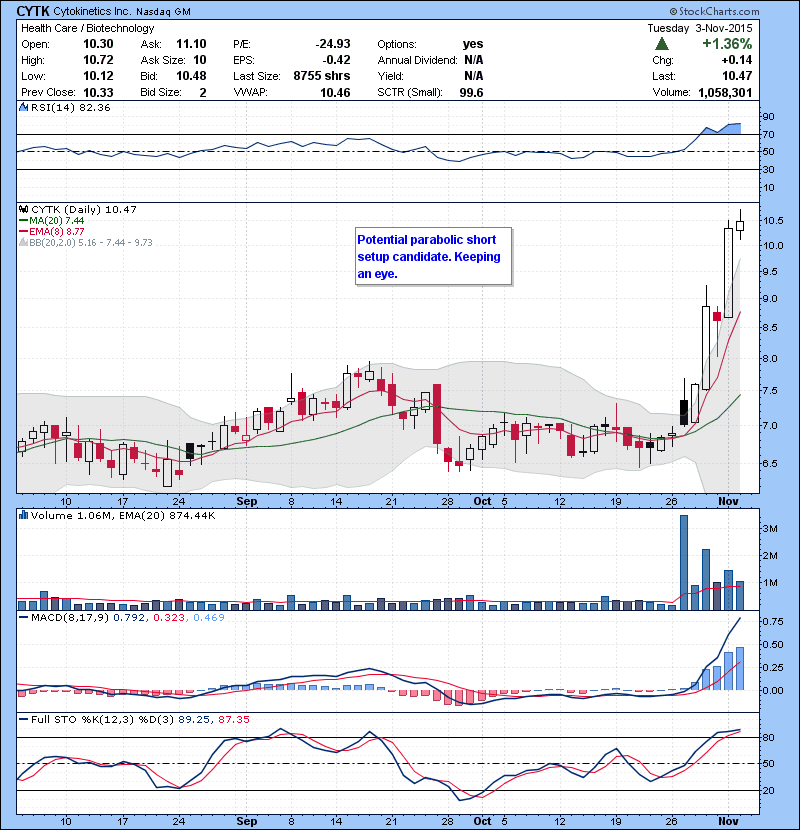Click the Health Care / Biotechnology sector text

tap(88, 28)
